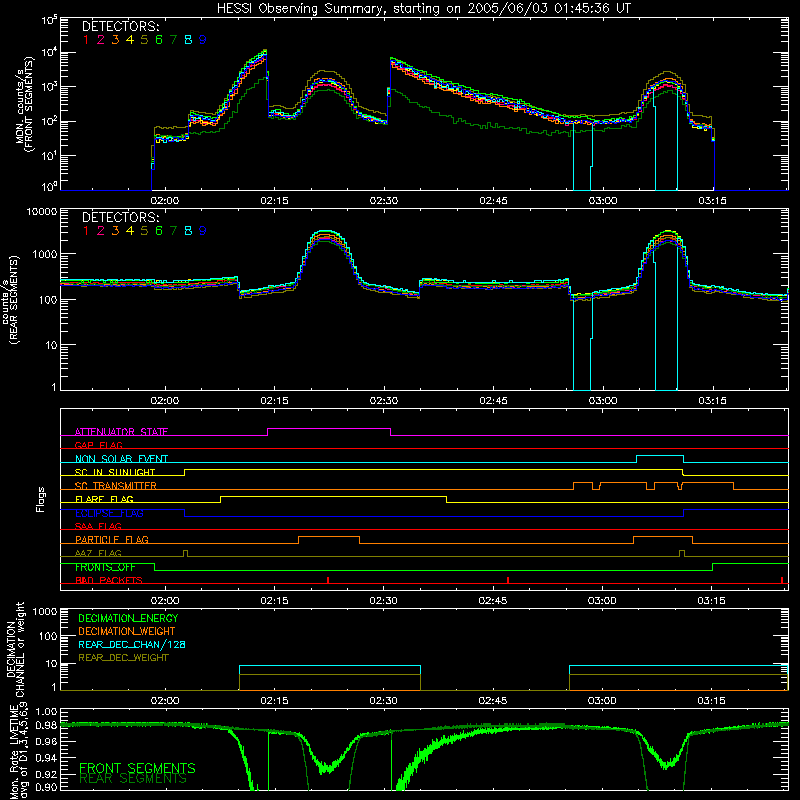Click the HESSI Observing Summary plot title
Image resolution: width=800 pixels, height=800 pixels.
click(424, 9)
